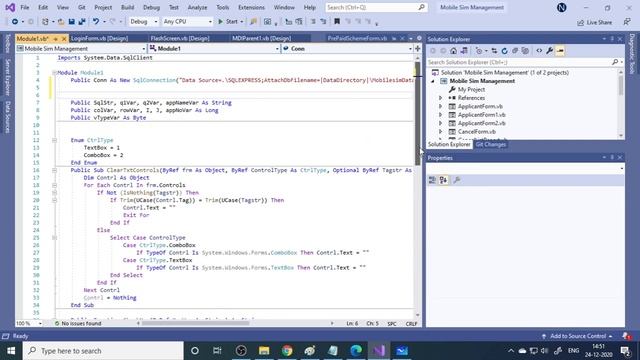The width and height of the screenshot is (640, 360).
Task: Click the split editor plus icon
Action: tap(418, 49)
